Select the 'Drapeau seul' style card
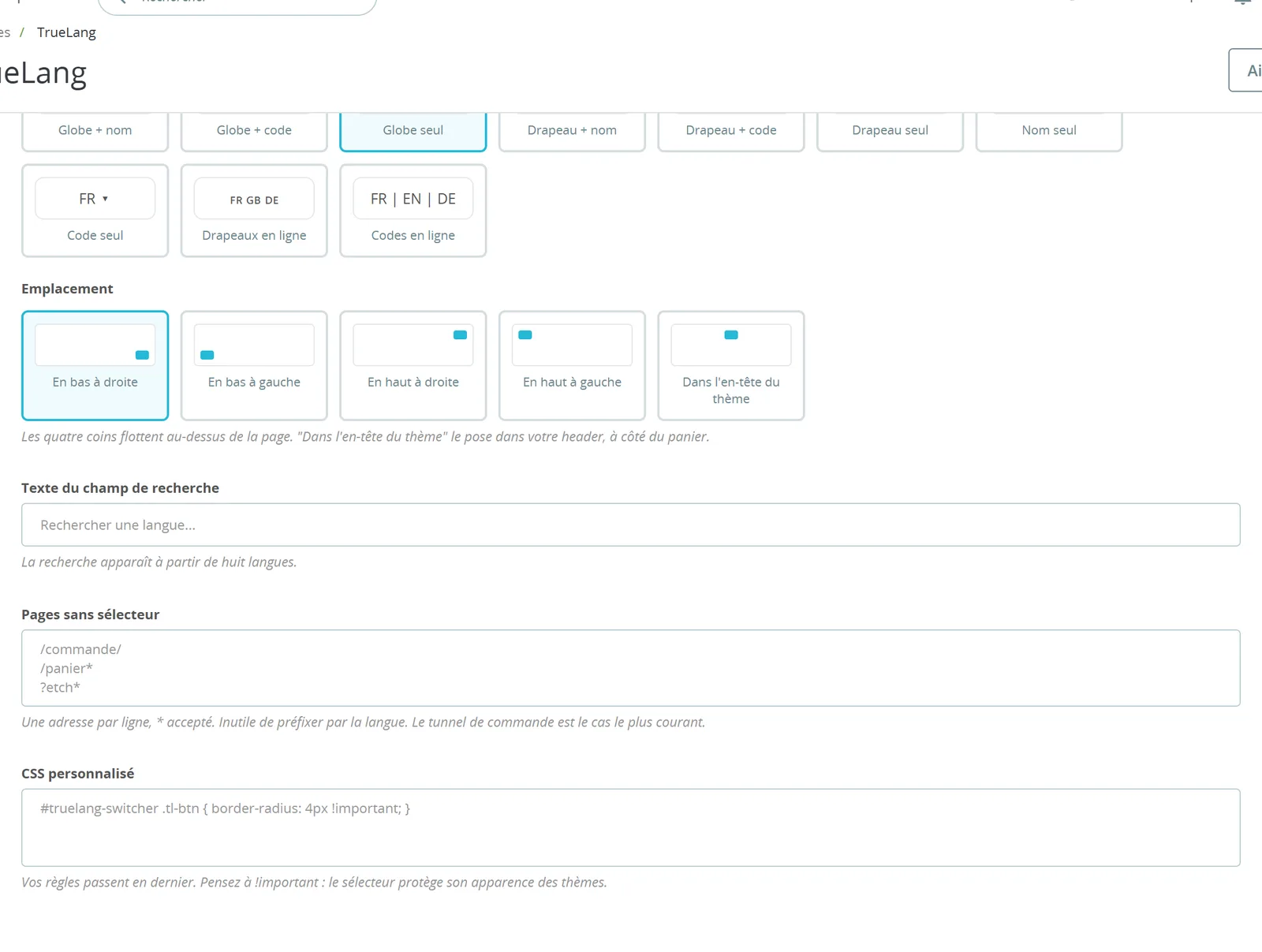Viewport: 1262px width, 952px height. click(890, 131)
